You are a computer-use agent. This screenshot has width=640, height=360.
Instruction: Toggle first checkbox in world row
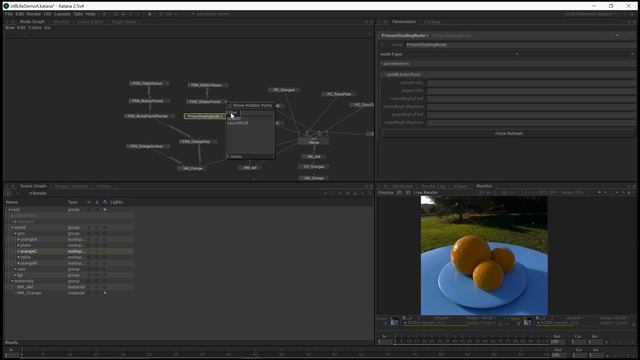[x=89, y=227]
